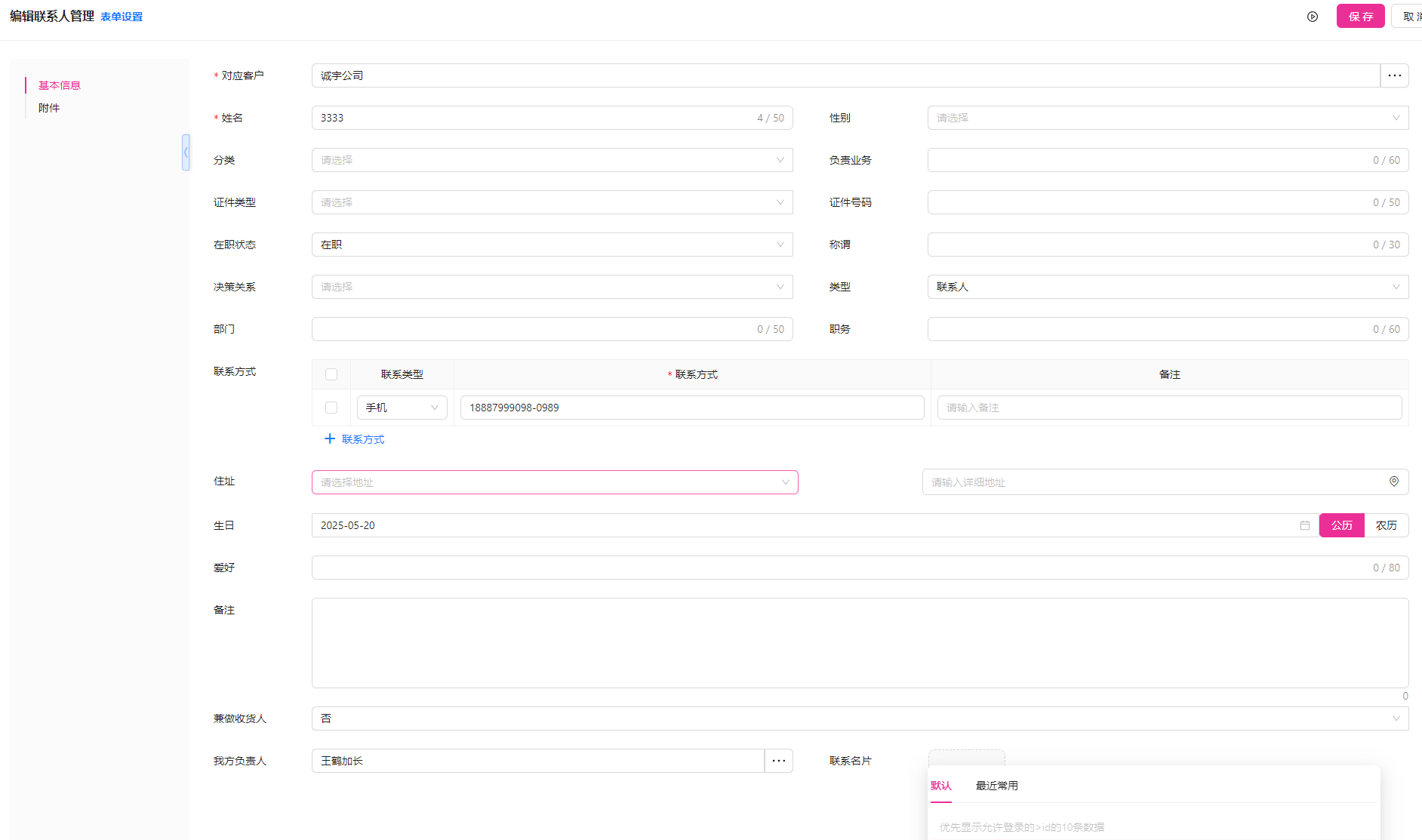This screenshot has width=1422, height=840.
Task: Click the 保存 button
Action: (x=1361, y=16)
